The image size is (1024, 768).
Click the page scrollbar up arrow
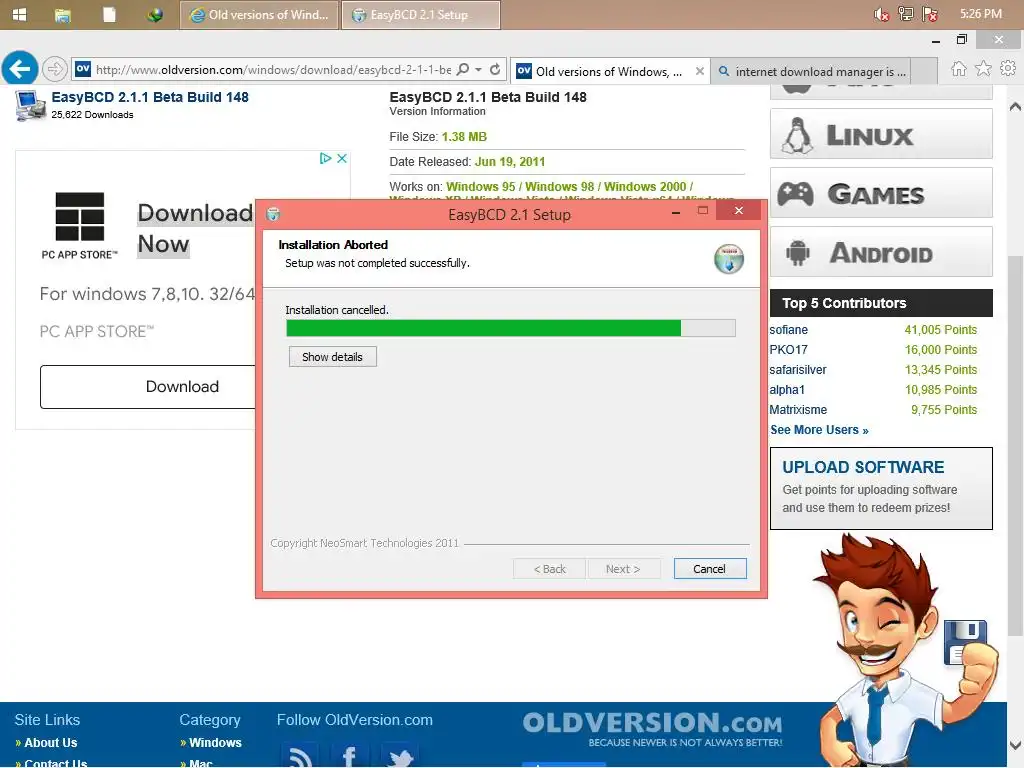tap(1015, 106)
